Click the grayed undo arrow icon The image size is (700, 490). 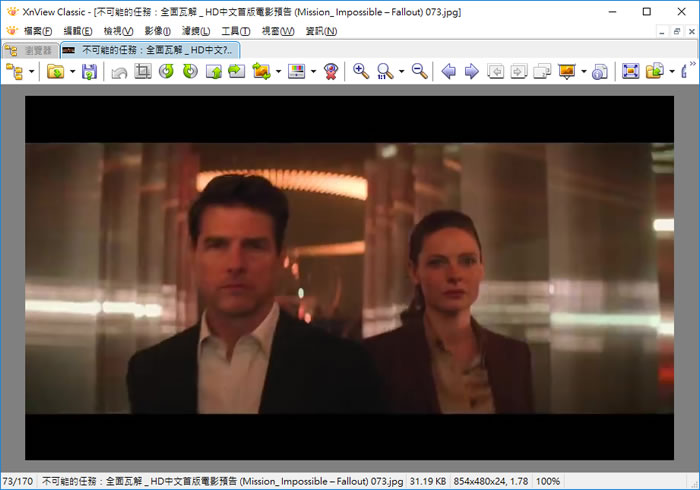(x=119, y=71)
